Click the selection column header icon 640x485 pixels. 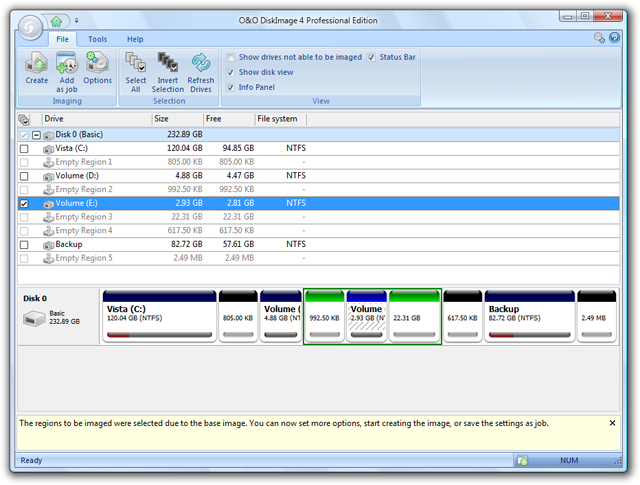24,119
